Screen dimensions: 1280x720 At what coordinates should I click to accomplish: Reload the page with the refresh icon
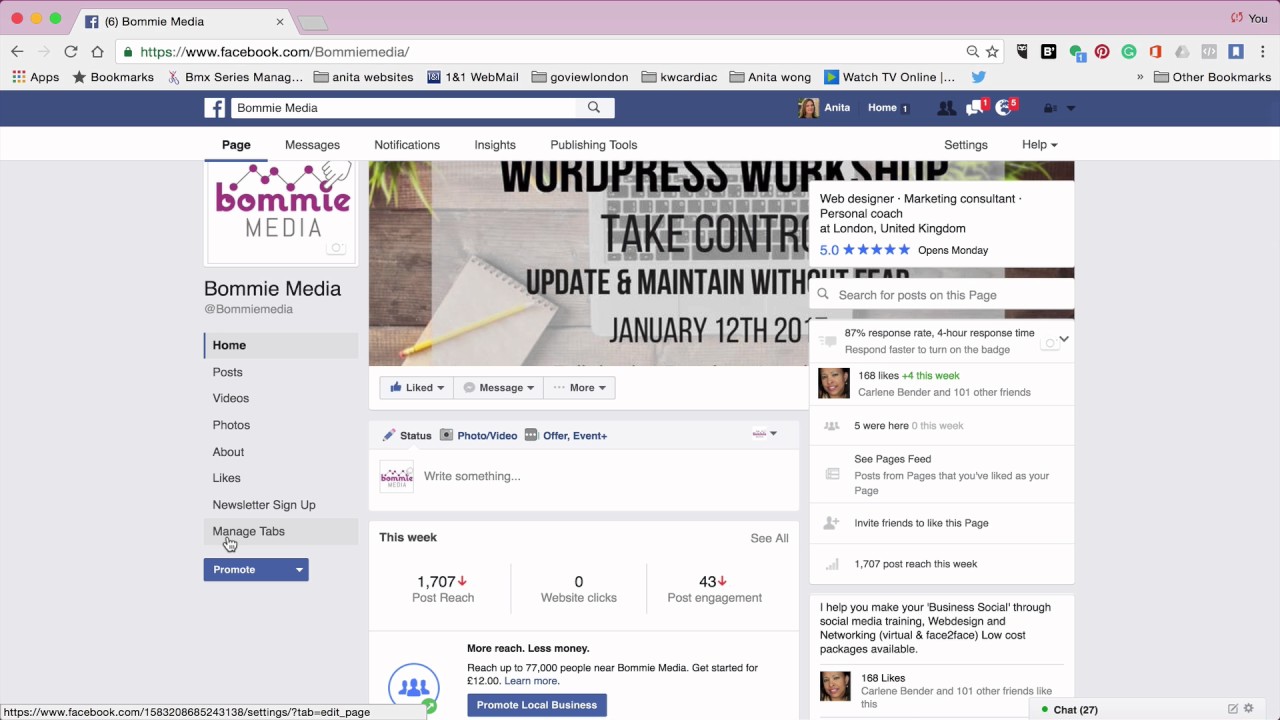pyautogui.click(x=70, y=52)
